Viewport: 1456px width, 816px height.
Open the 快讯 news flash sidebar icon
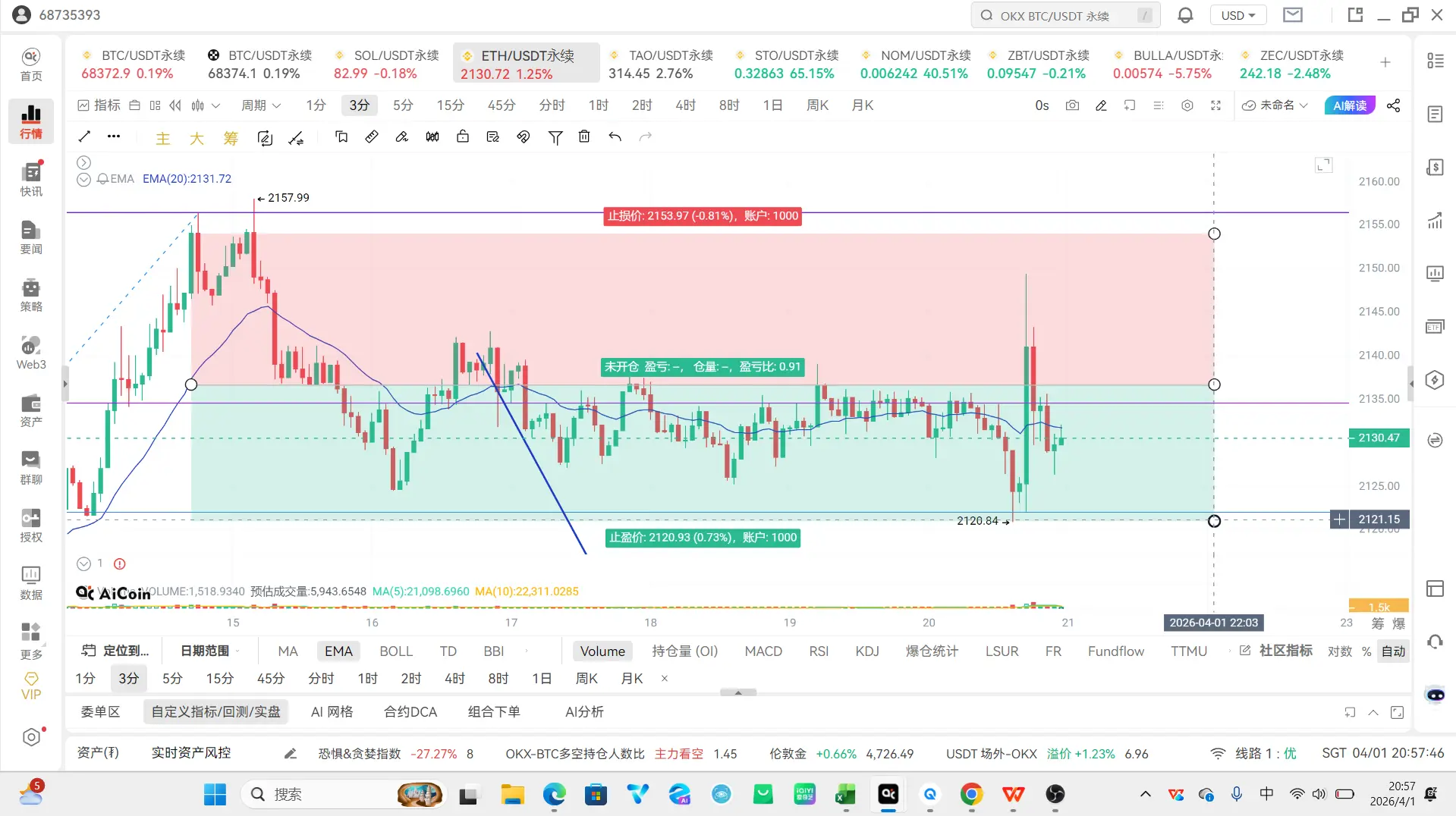pos(31,179)
